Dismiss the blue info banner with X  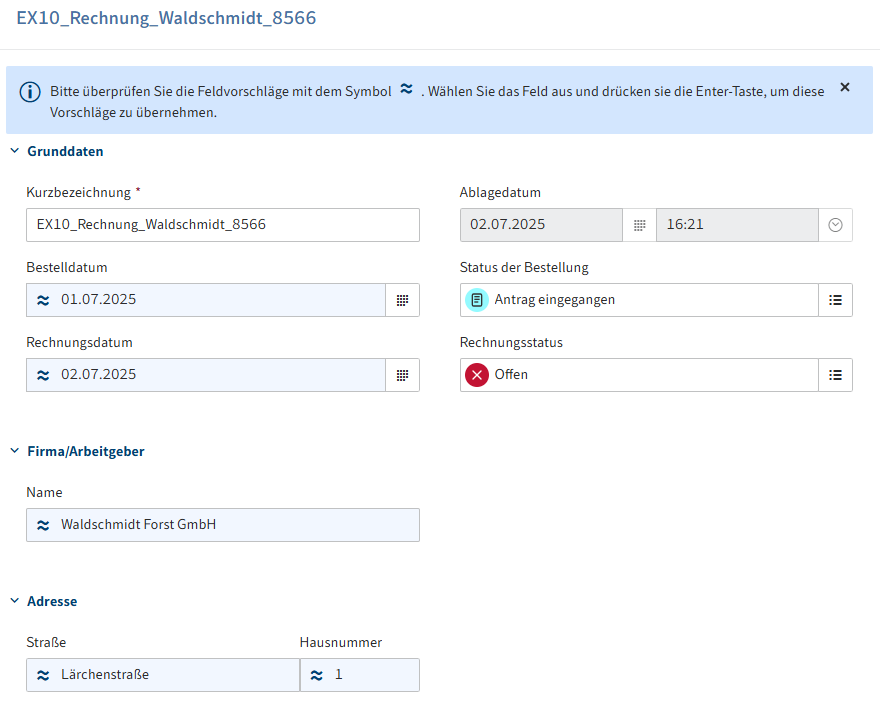(x=845, y=87)
